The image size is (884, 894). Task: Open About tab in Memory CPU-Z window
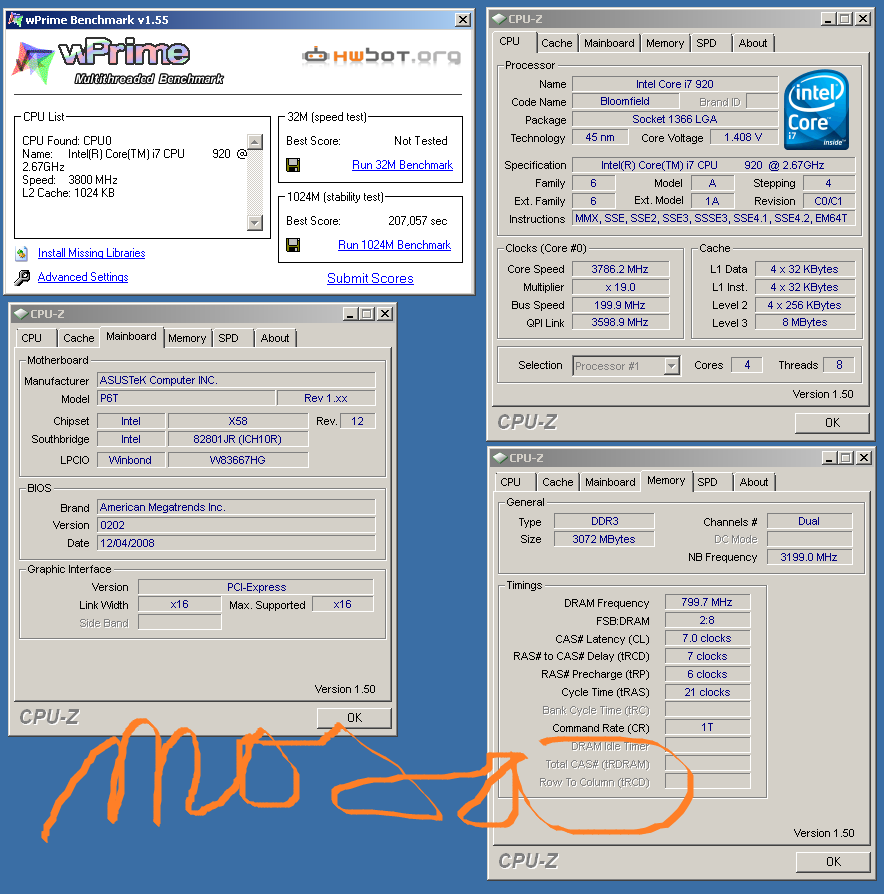[754, 482]
